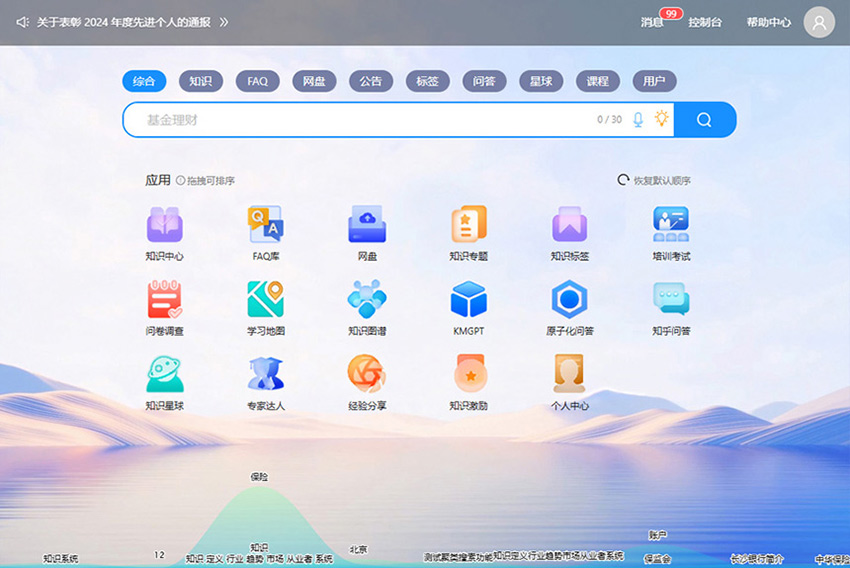Click the 恢复默认顺序 link
The width and height of the screenshot is (850, 568).
(x=662, y=180)
